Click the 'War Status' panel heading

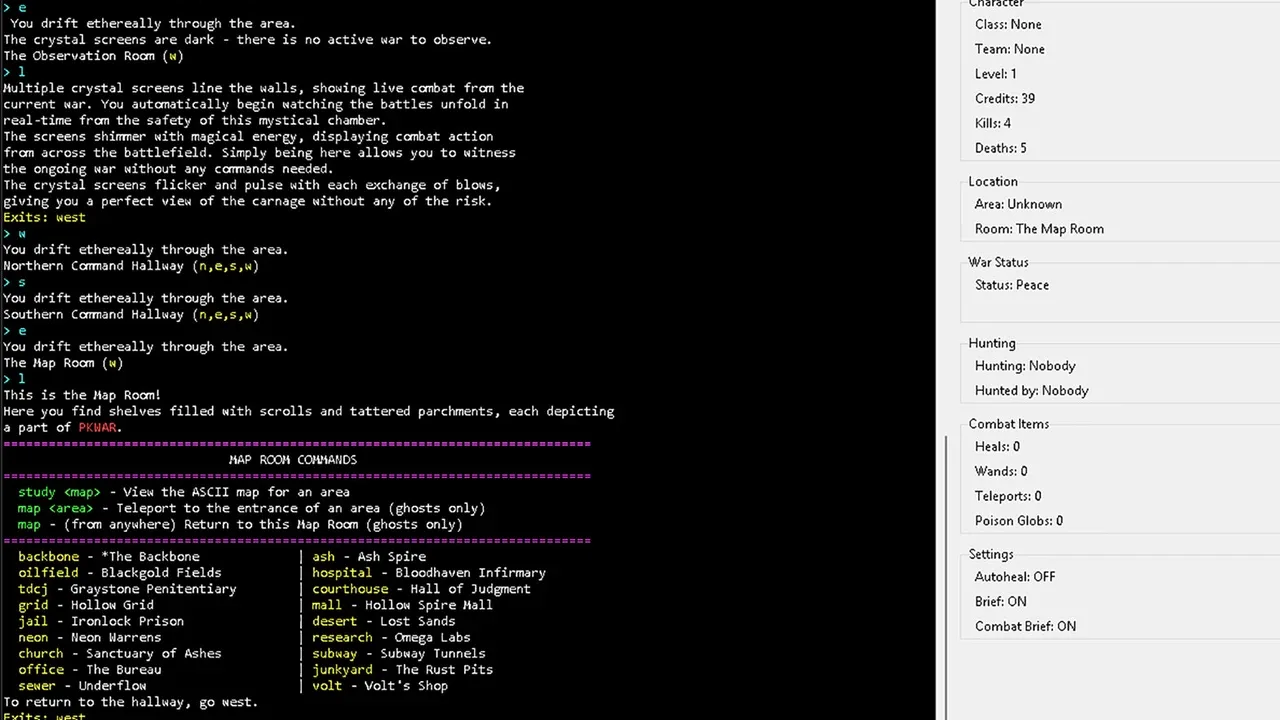pos(998,262)
